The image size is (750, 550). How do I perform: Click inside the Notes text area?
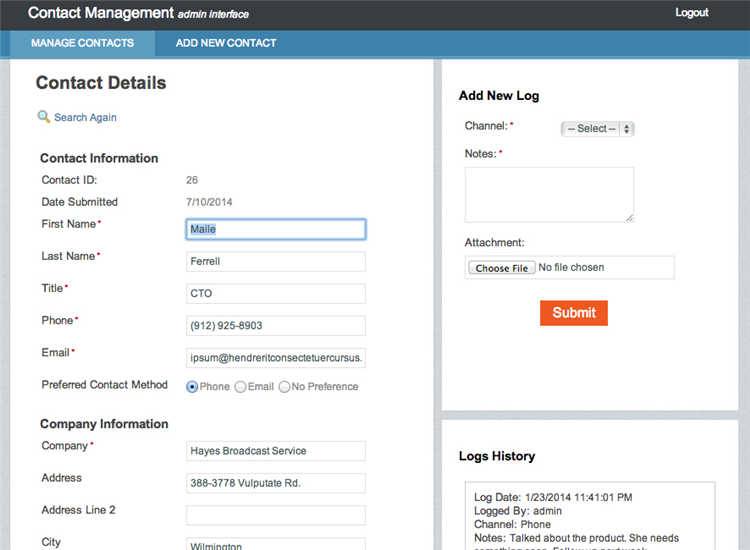[x=549, y=194]
